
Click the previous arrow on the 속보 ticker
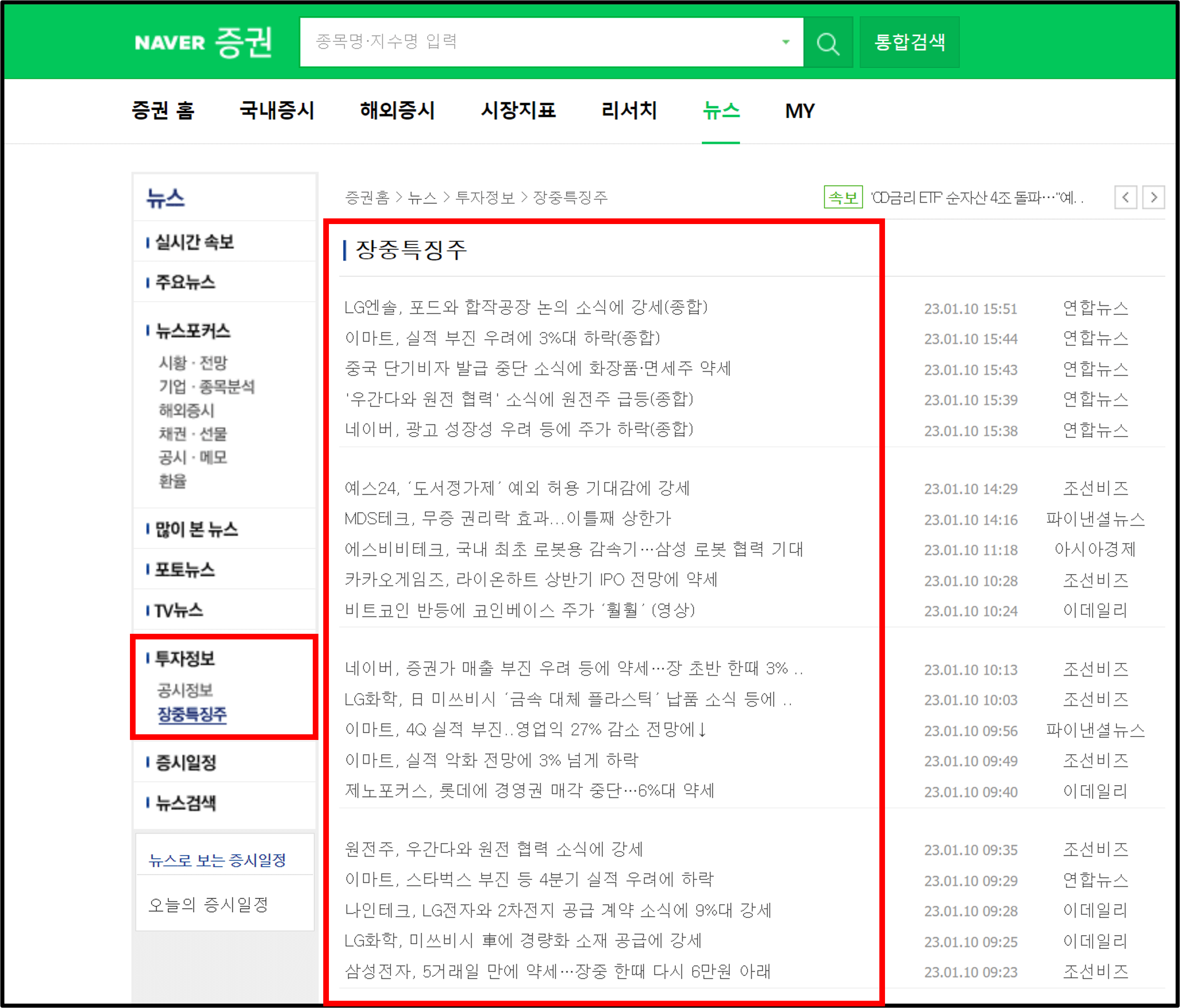point(1126,198)
